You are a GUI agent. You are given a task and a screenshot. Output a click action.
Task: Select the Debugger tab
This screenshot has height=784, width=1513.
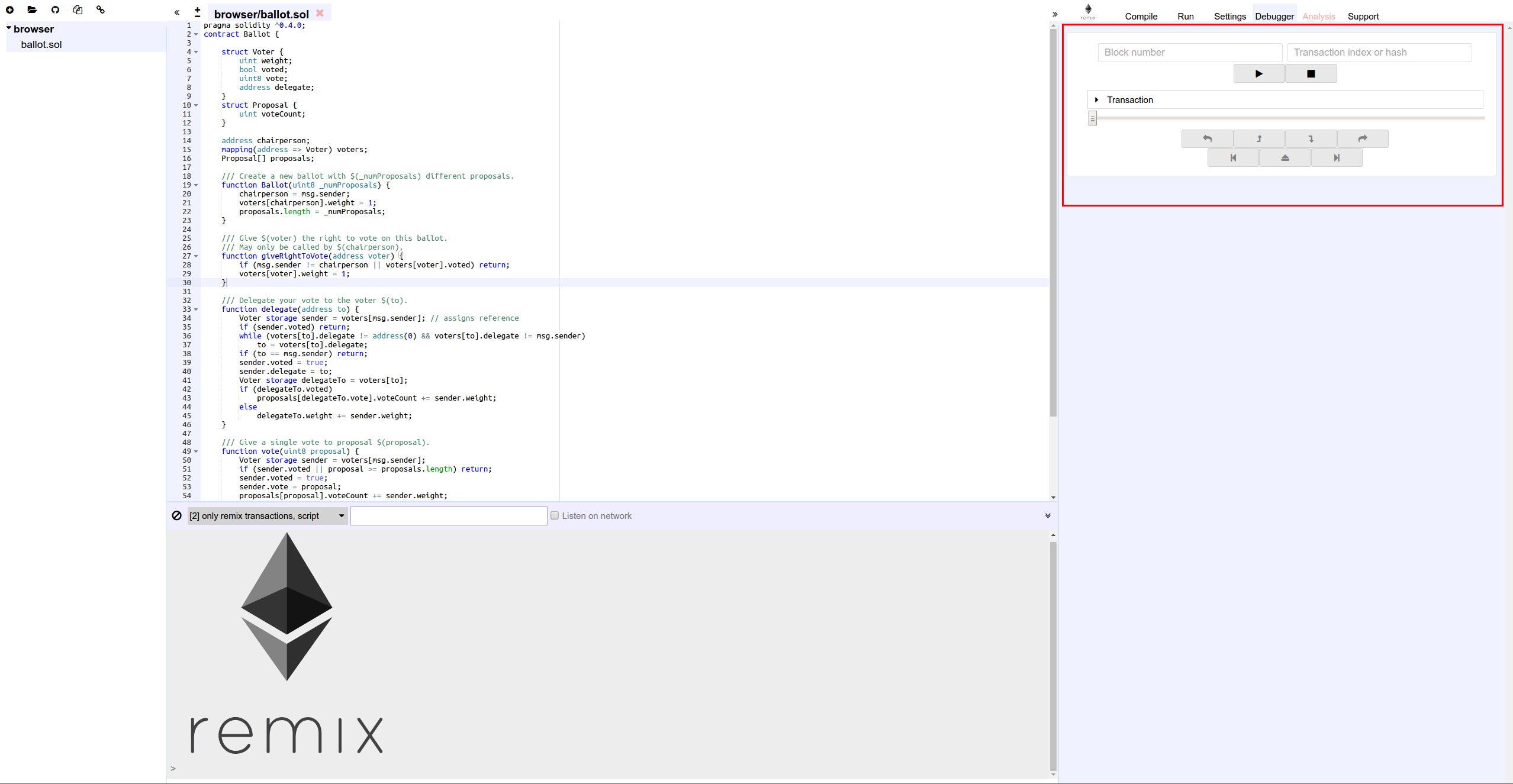(1274, 17)
